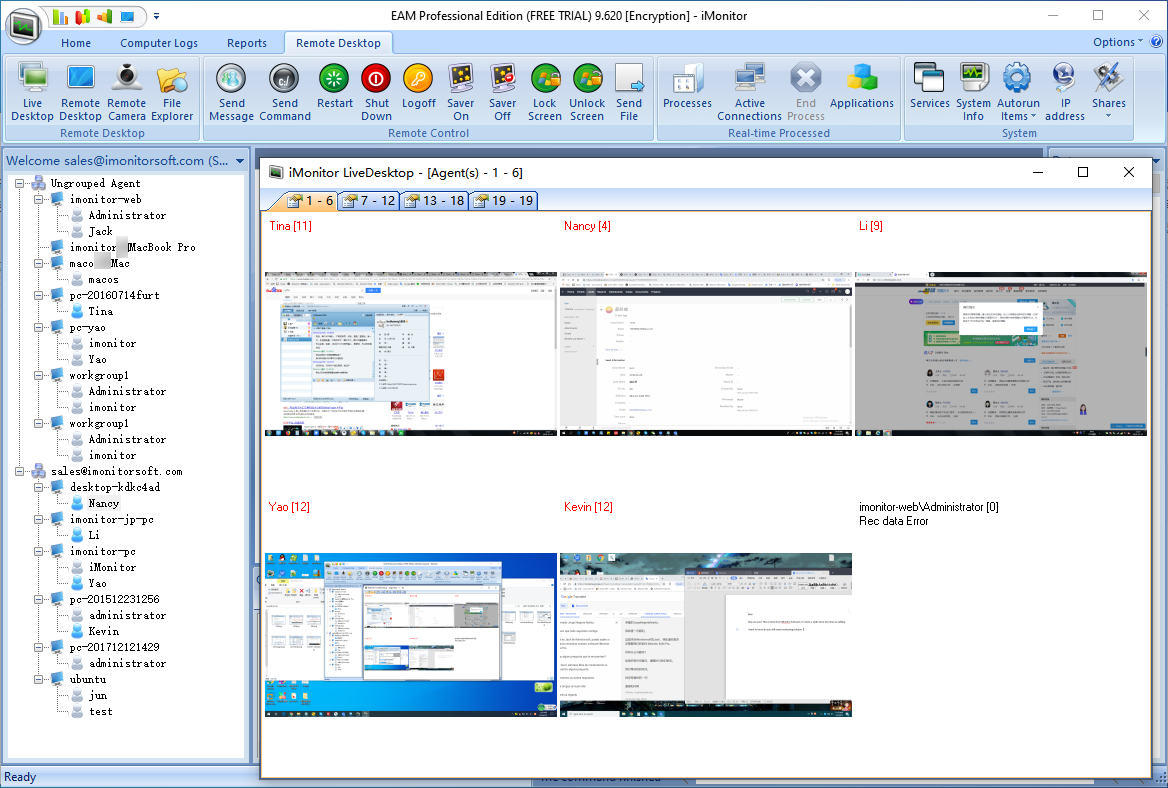View Active Connections
Screen dimensions: 1168x788
click(749, 92)
